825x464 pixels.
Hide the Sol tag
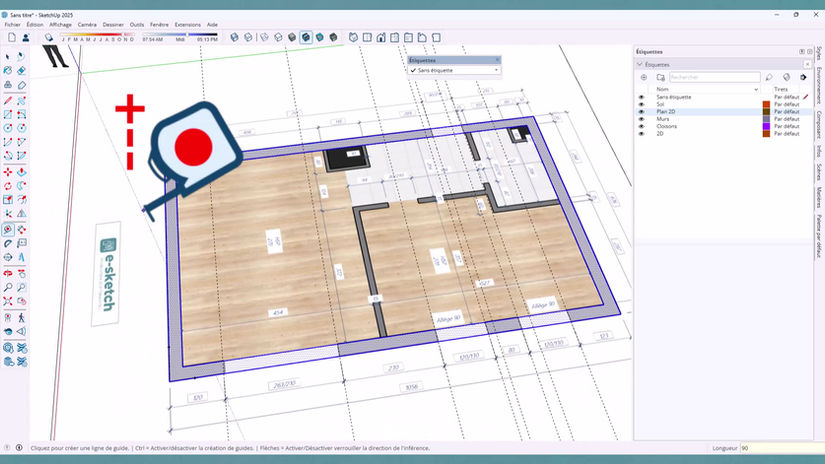click(641, 105)
